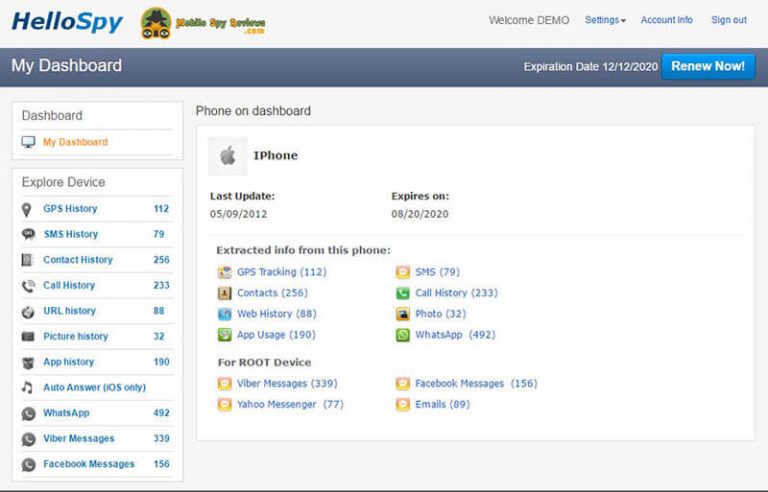Open SMS (79) link
The height and width of the screenshot is (492, 768).
pyautogui.click(x=437, y=272)
